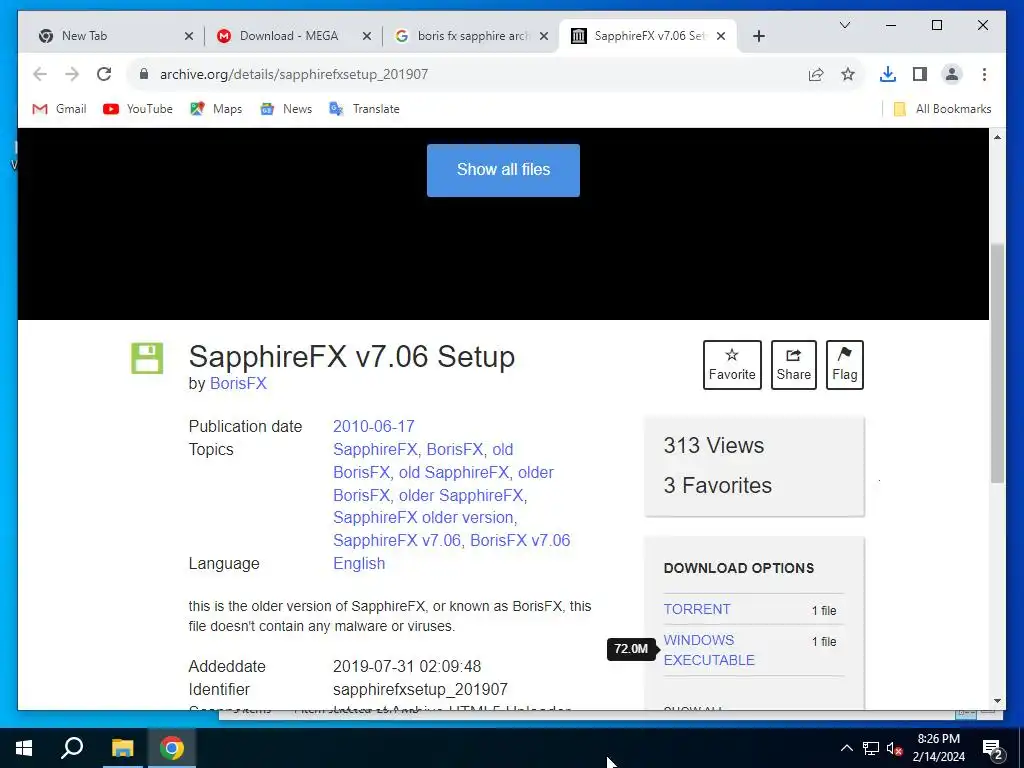Viewport: 1024px width, 768px height.
Task: Switch to the New Tab tab
Action: click(x=115, y=36)
